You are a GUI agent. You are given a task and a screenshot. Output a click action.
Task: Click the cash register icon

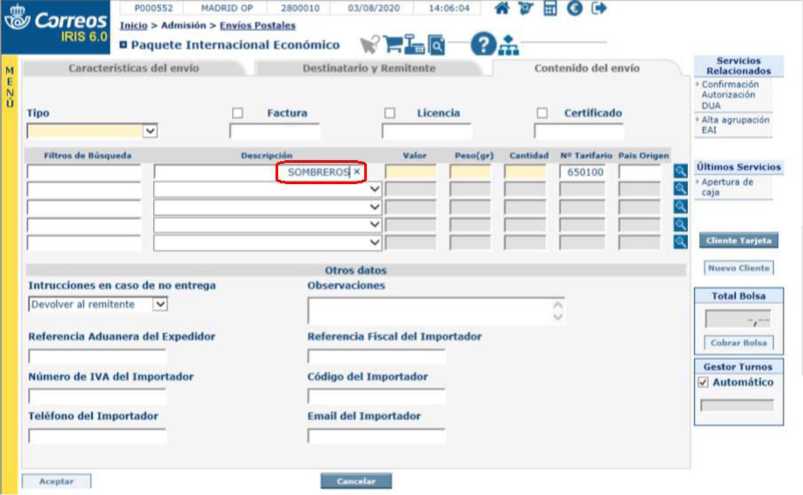(x=415, y=44)
